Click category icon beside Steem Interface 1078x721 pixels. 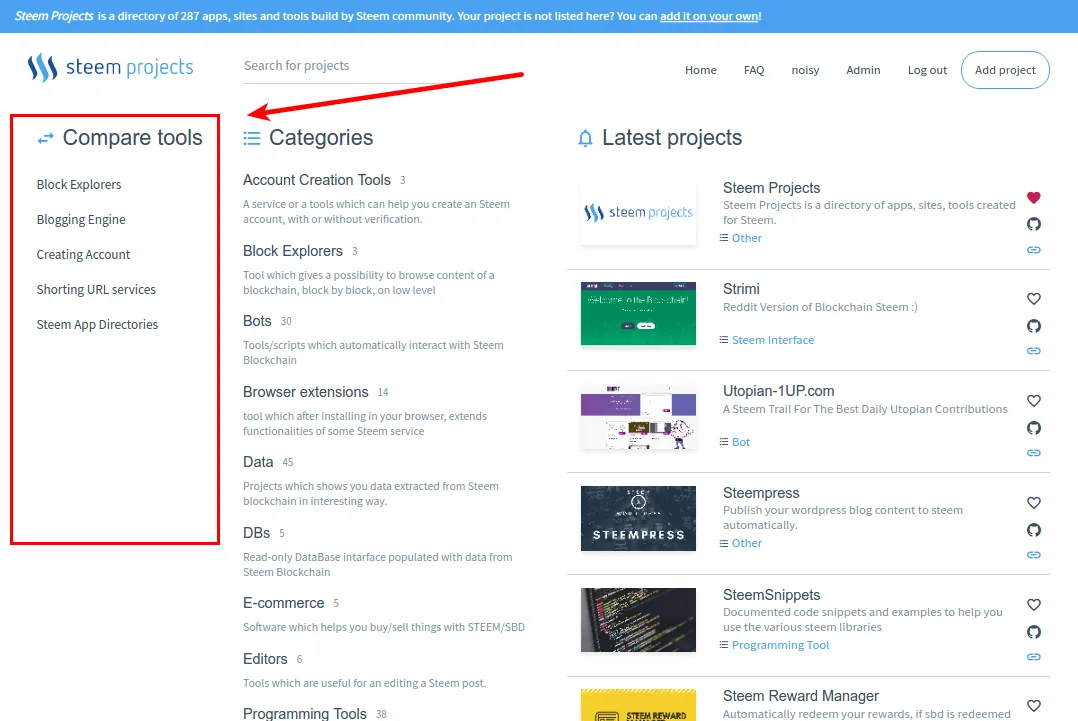pyautogui.click(x=724, y=340)
